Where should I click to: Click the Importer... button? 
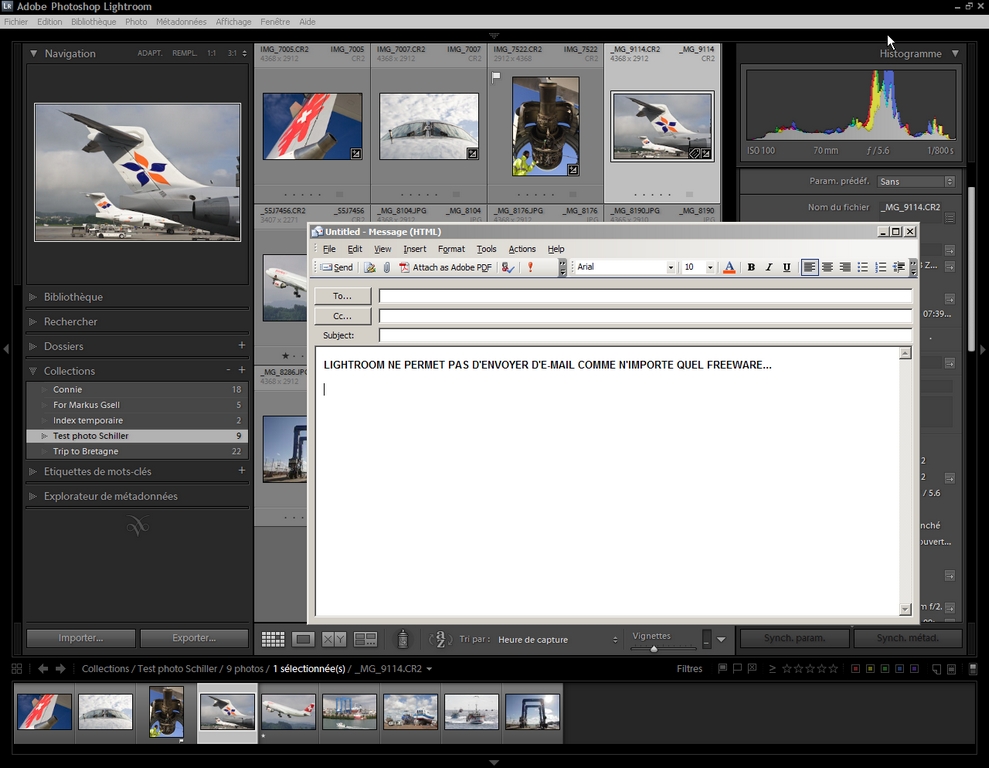click(81, 638)
